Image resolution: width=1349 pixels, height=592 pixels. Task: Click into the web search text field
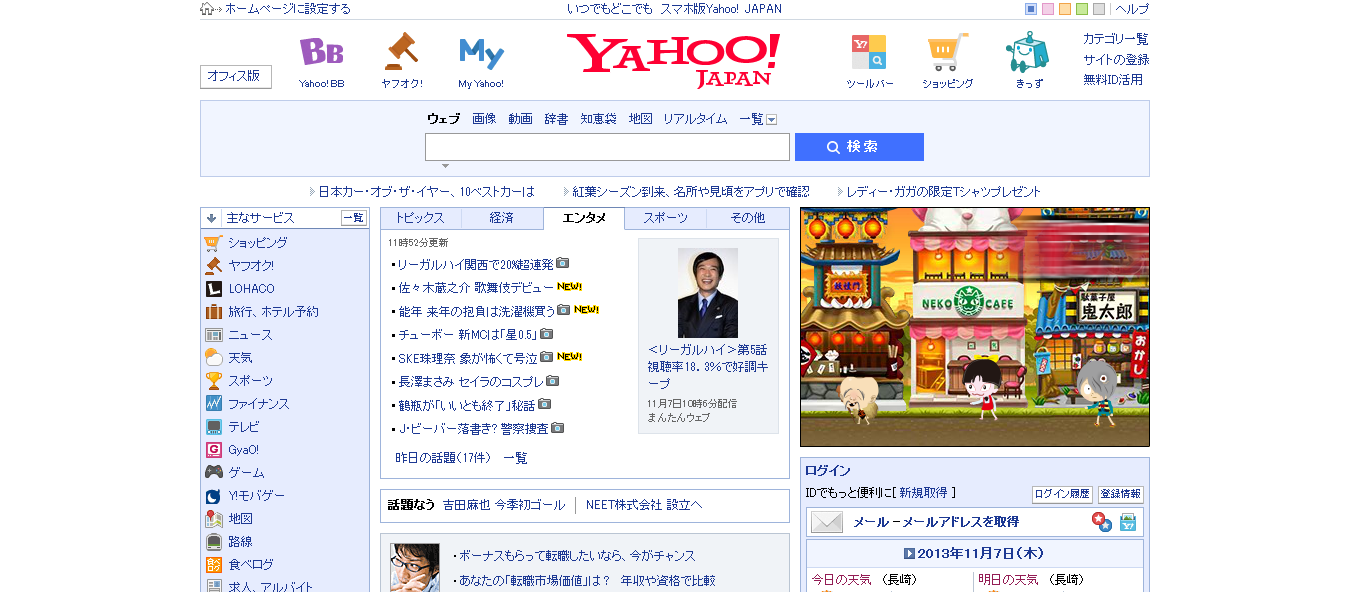point(607,147)
